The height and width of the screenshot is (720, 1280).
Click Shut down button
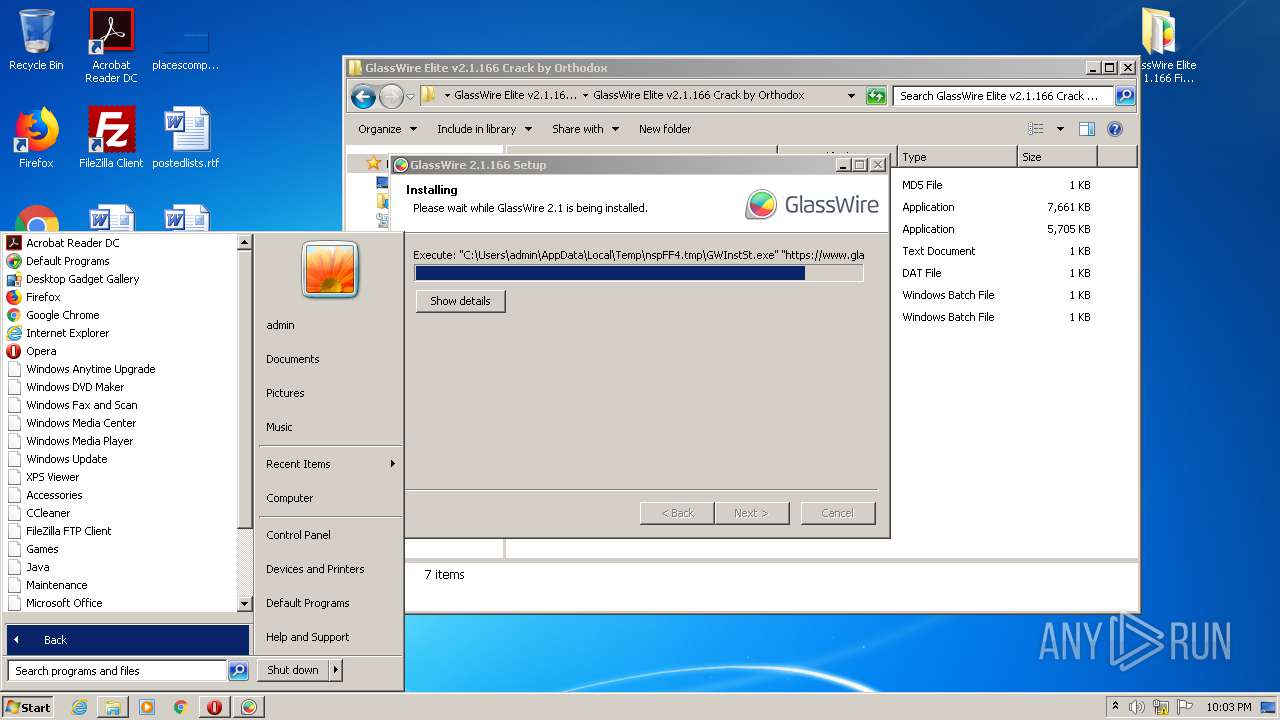tap(293, 670)
